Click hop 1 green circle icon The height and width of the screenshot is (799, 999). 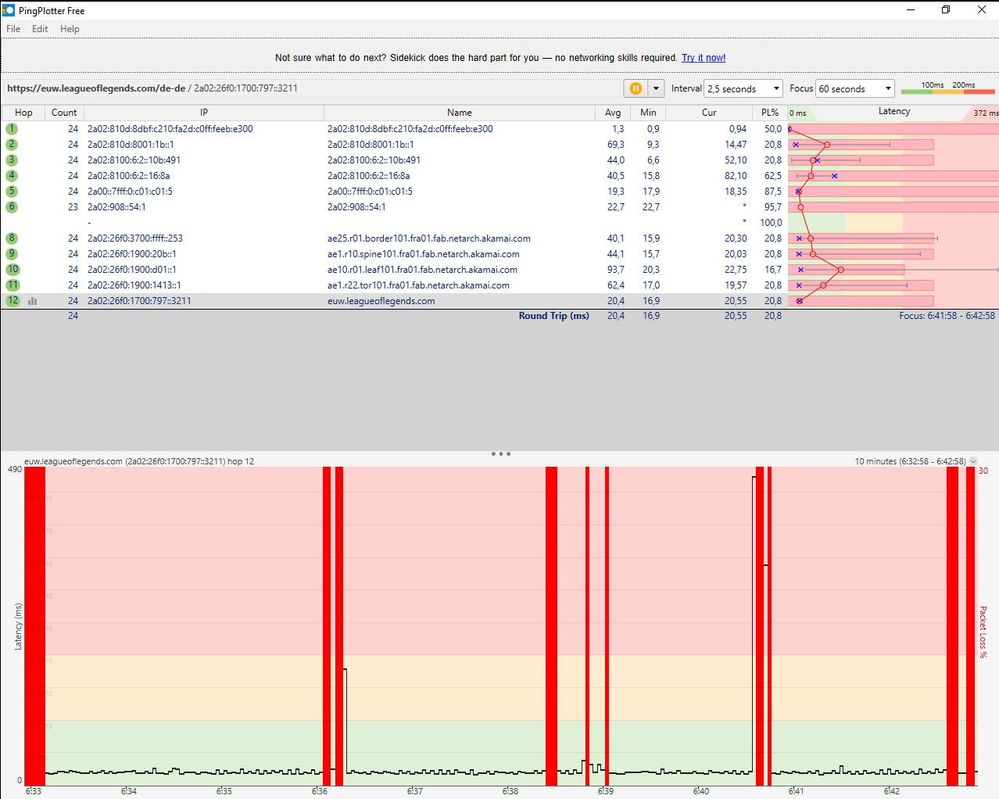(x=11, y=129)
